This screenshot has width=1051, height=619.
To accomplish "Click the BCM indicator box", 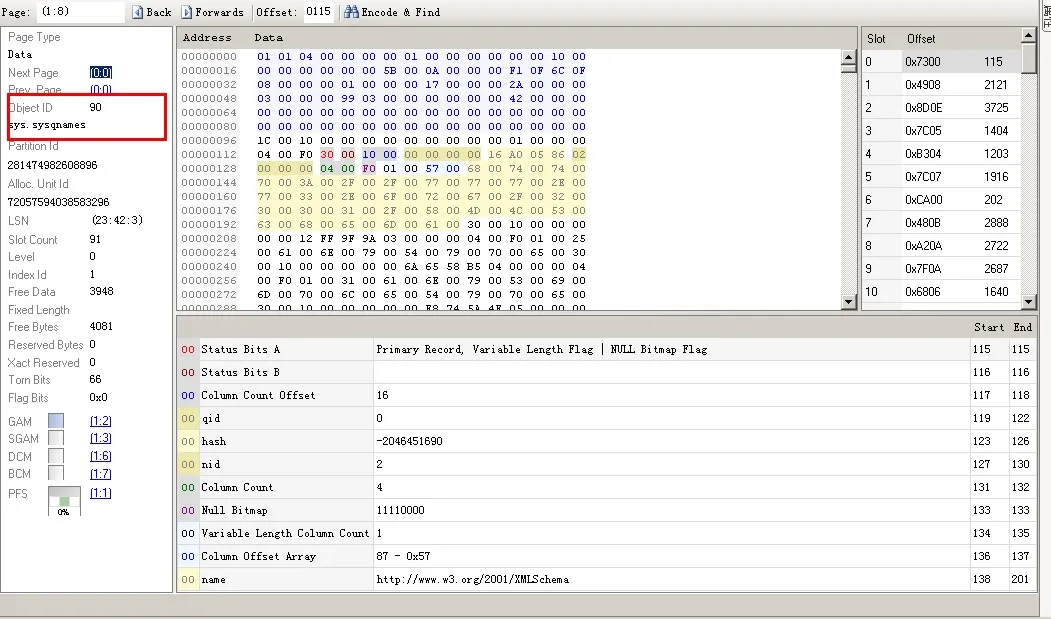I will [56, 473].
